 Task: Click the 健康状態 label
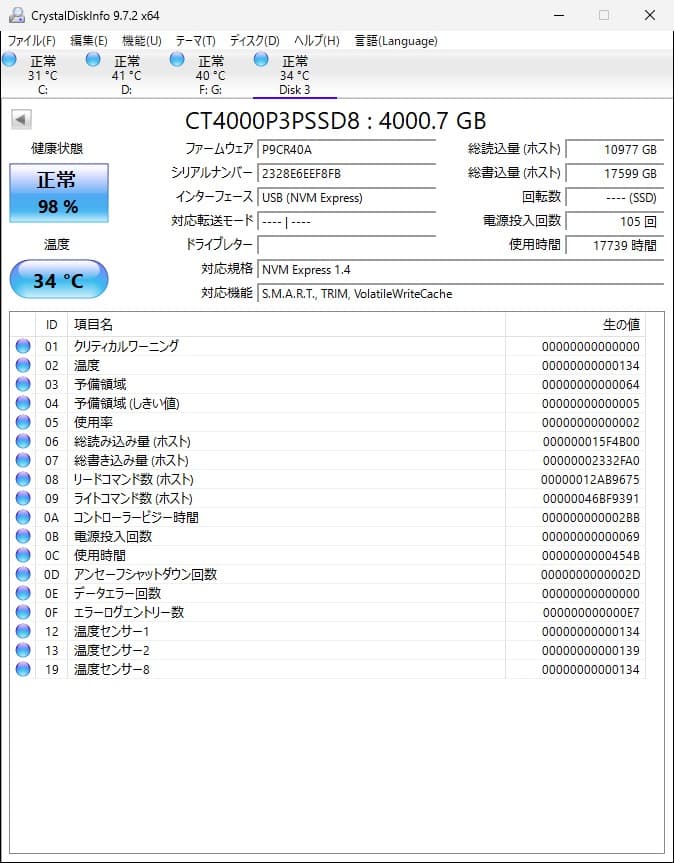57,149
